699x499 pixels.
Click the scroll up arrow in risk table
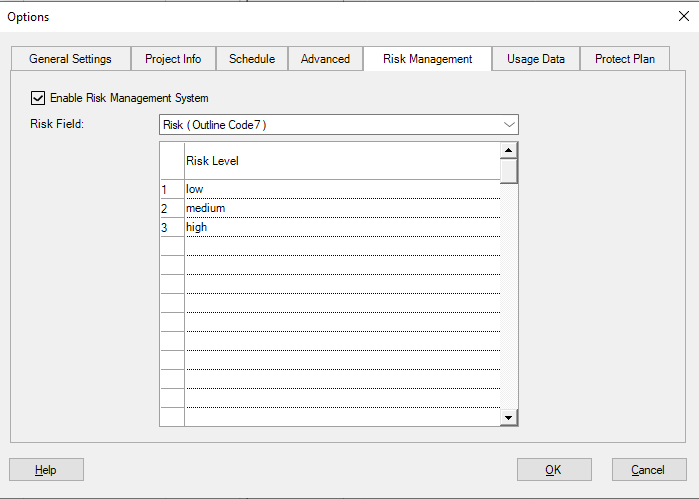click(x=509, y=150)
